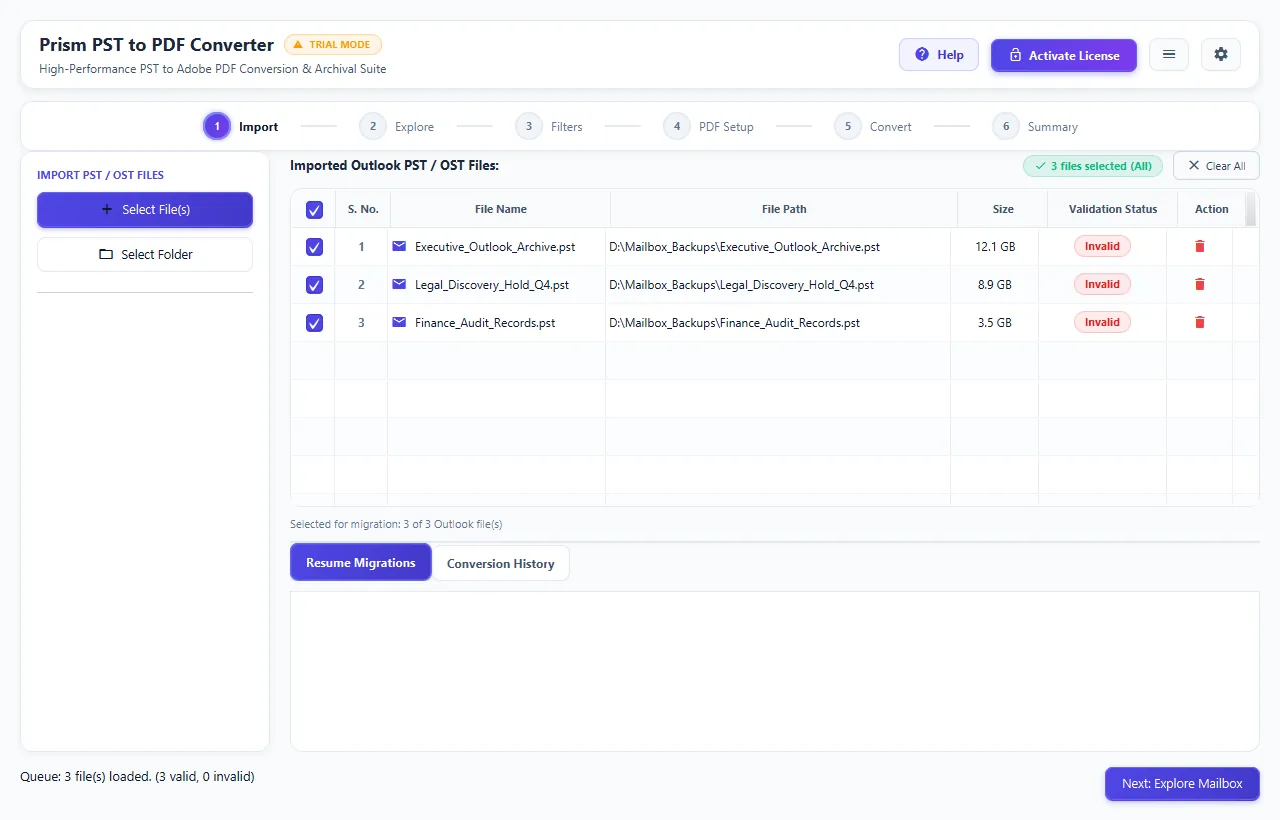
Task: Open the hamburger menu icon
Action: pos(1169,55)
